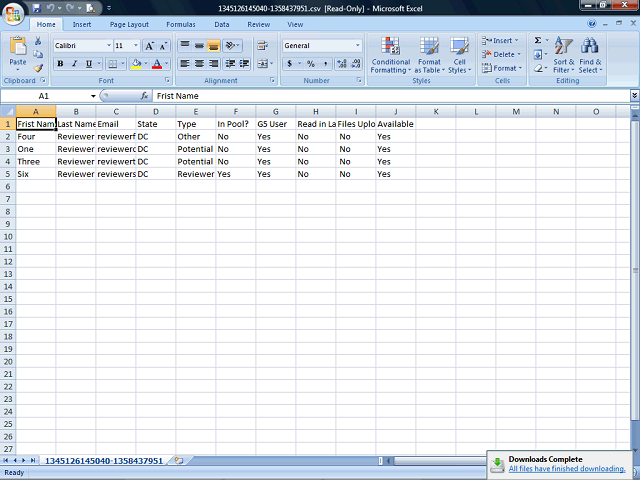The height and width of the screenshot is (480, 640).
Task: Switch to the Page Layout tab
Action: [x=129, y=24]
